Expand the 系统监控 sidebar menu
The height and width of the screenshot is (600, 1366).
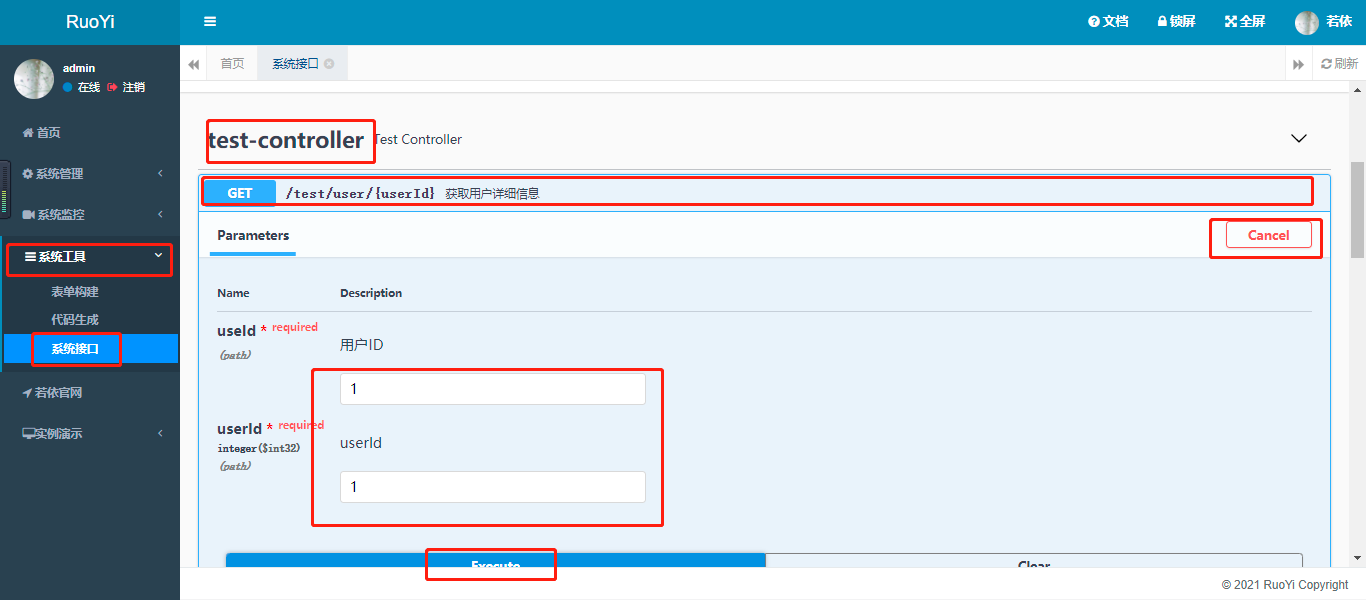coord(90,215)
